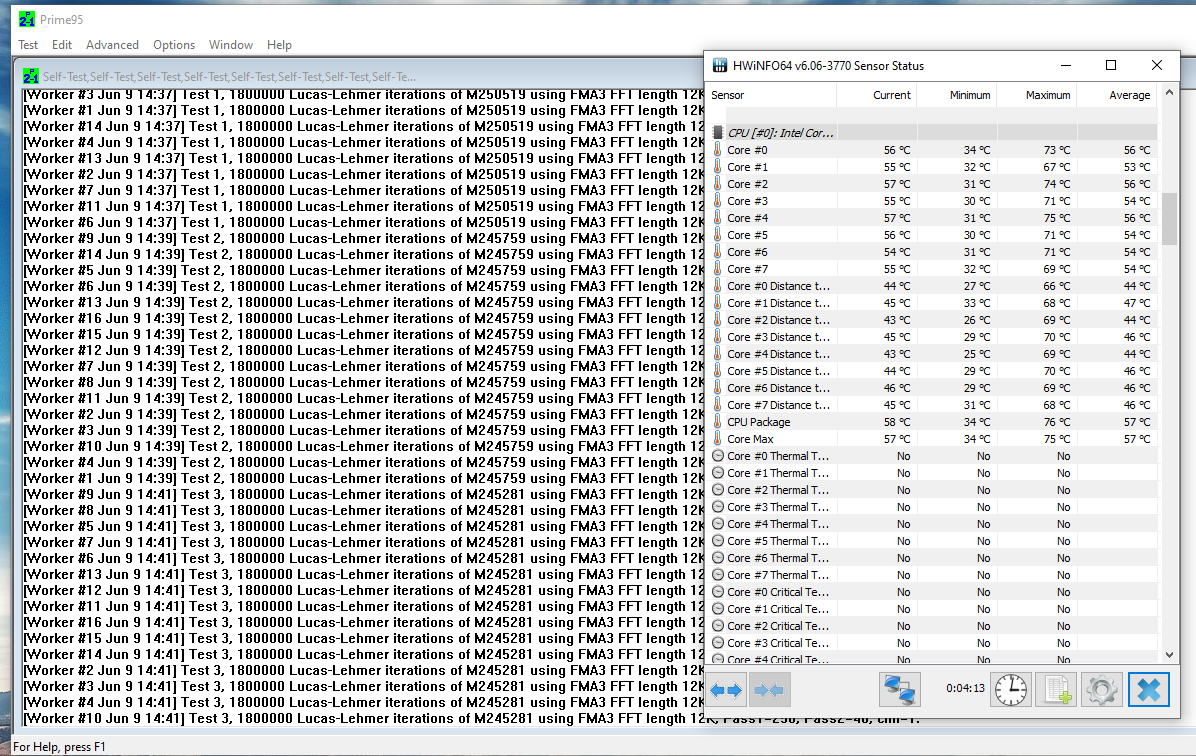Click thermometer icon of CPU Package row
The image size is (1196, 756).
[x=718, y=422]
